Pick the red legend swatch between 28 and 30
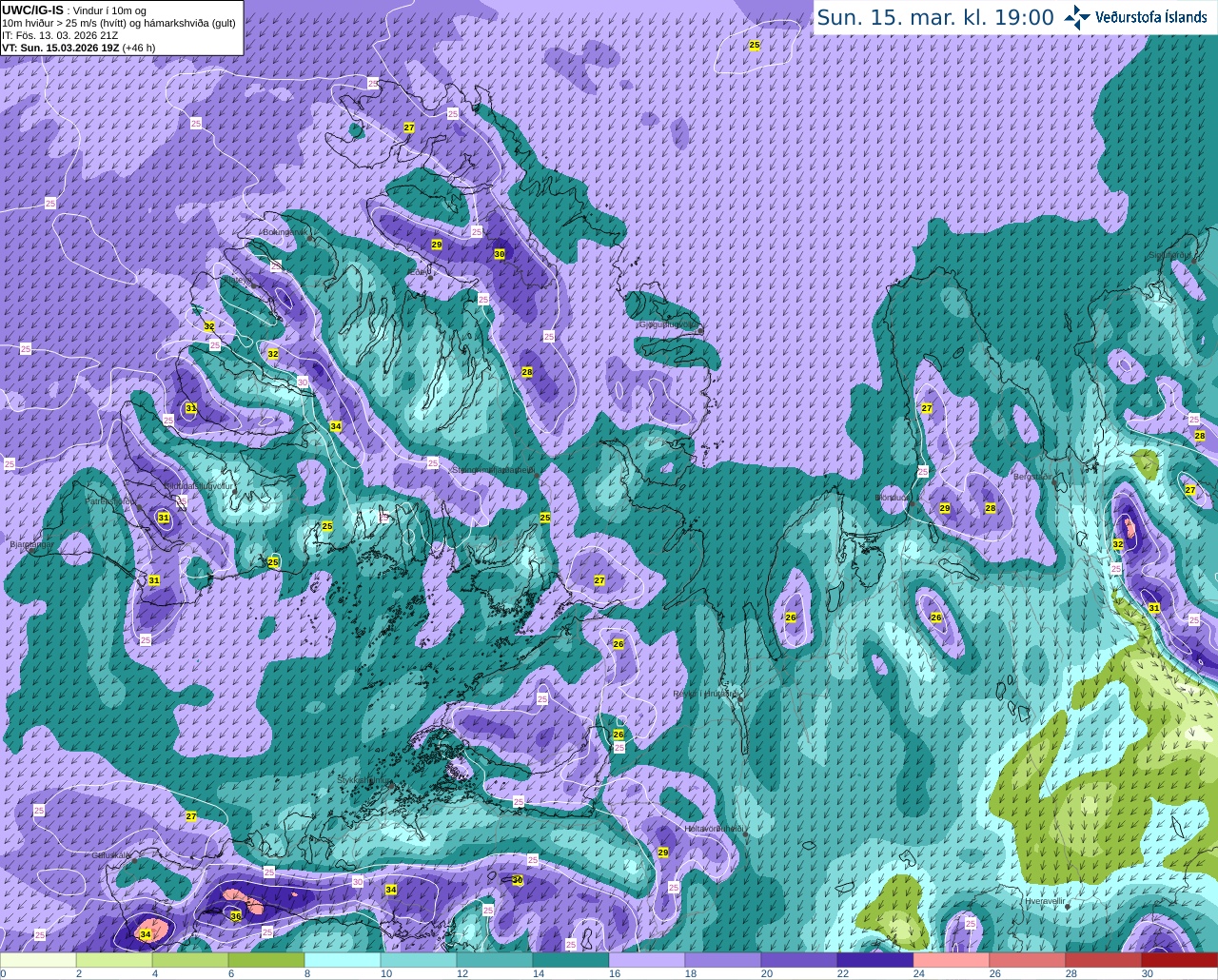 (x=1104, y=960)
